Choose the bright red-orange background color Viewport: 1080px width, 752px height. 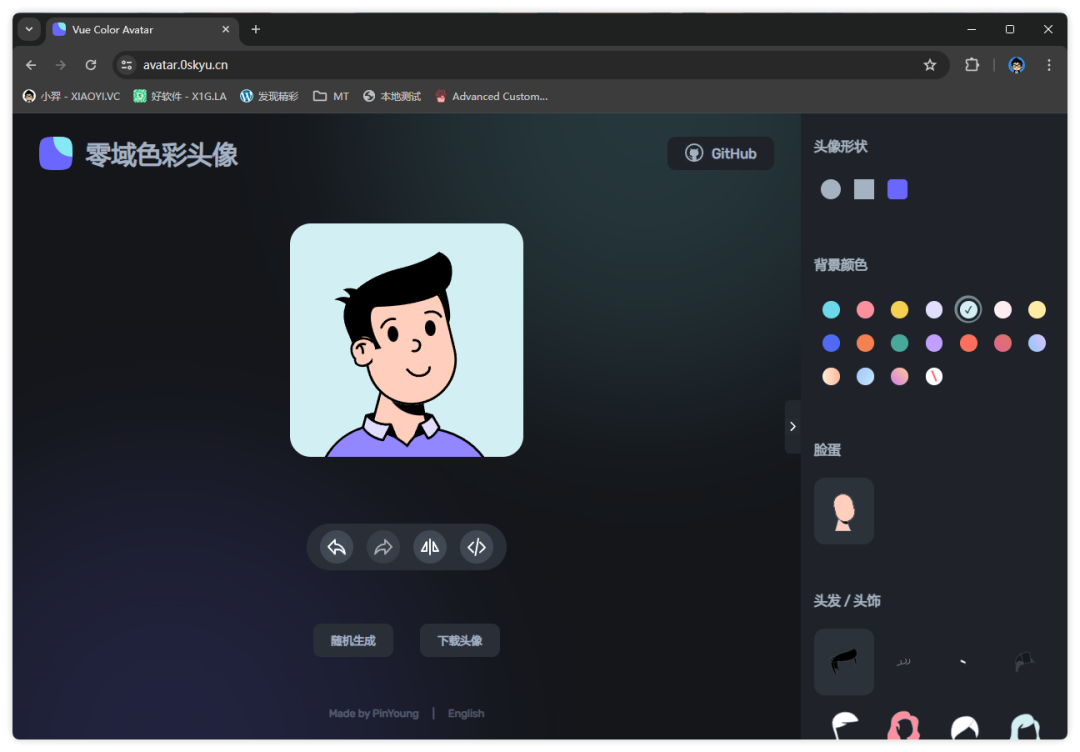968,343
